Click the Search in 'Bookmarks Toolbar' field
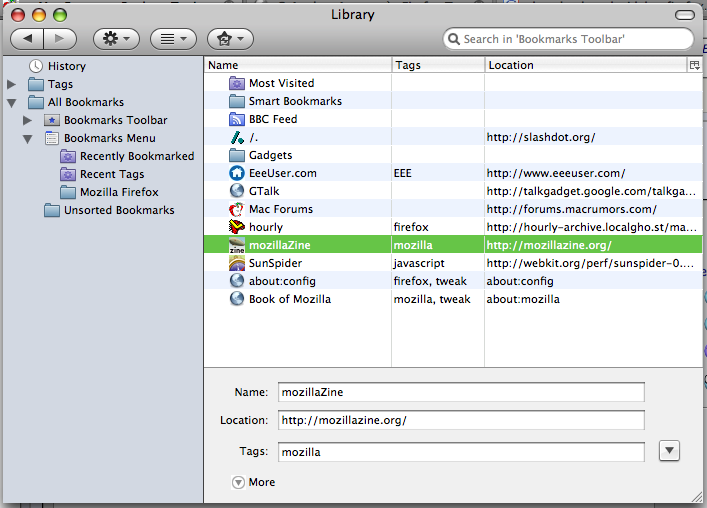This screenshot has width=707, height=508. coord(568,39)
